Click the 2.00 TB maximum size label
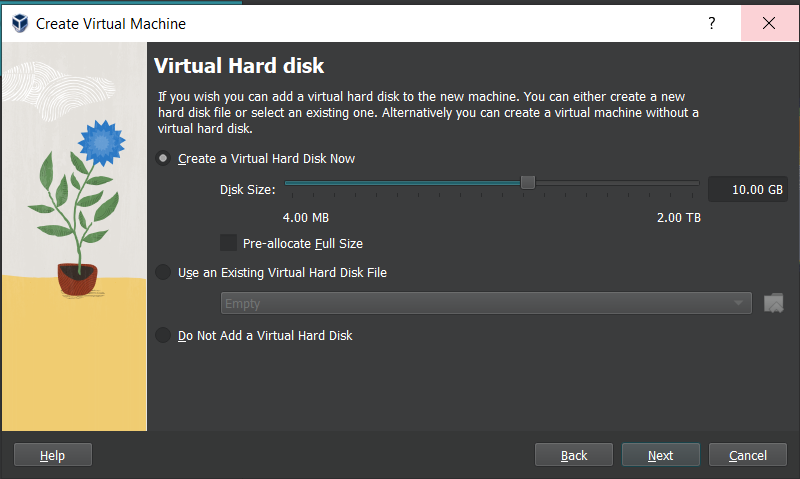Viewport: 800px width, 479px height. pyautogui.click(x=679, y=217)
